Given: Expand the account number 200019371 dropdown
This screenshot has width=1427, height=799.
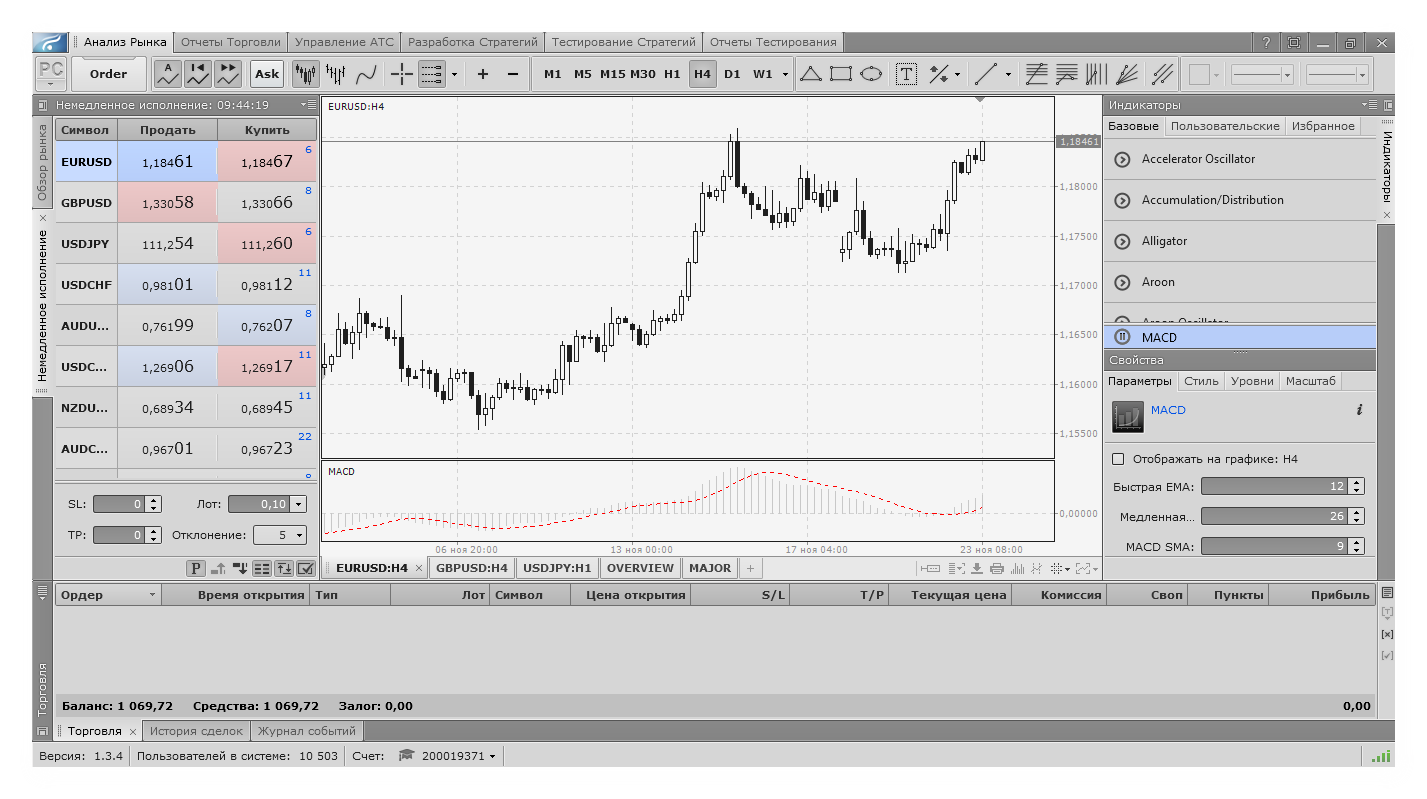Looking at the screenshot, I should click(x=492, y=756).
